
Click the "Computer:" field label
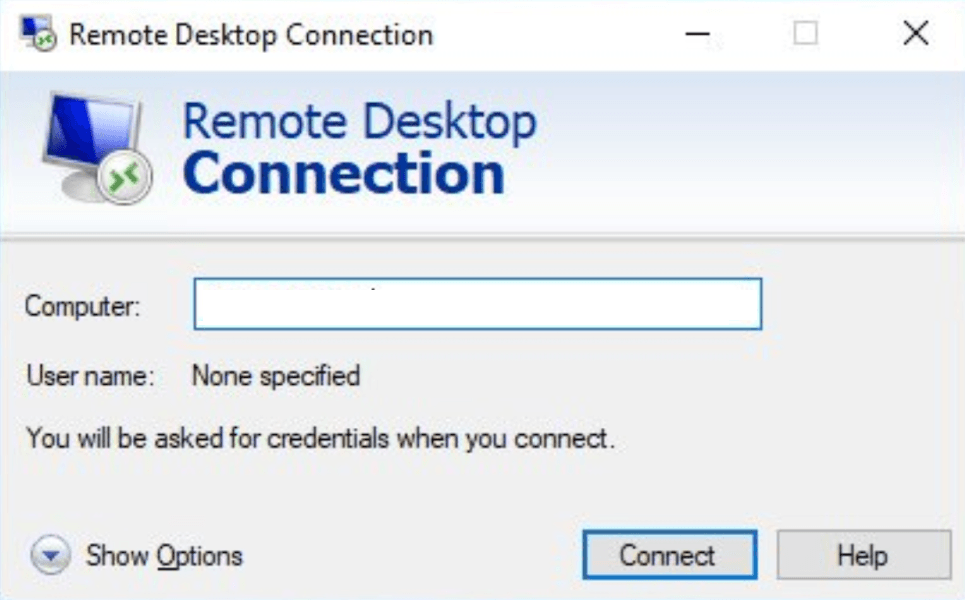[x=83, y=306]
